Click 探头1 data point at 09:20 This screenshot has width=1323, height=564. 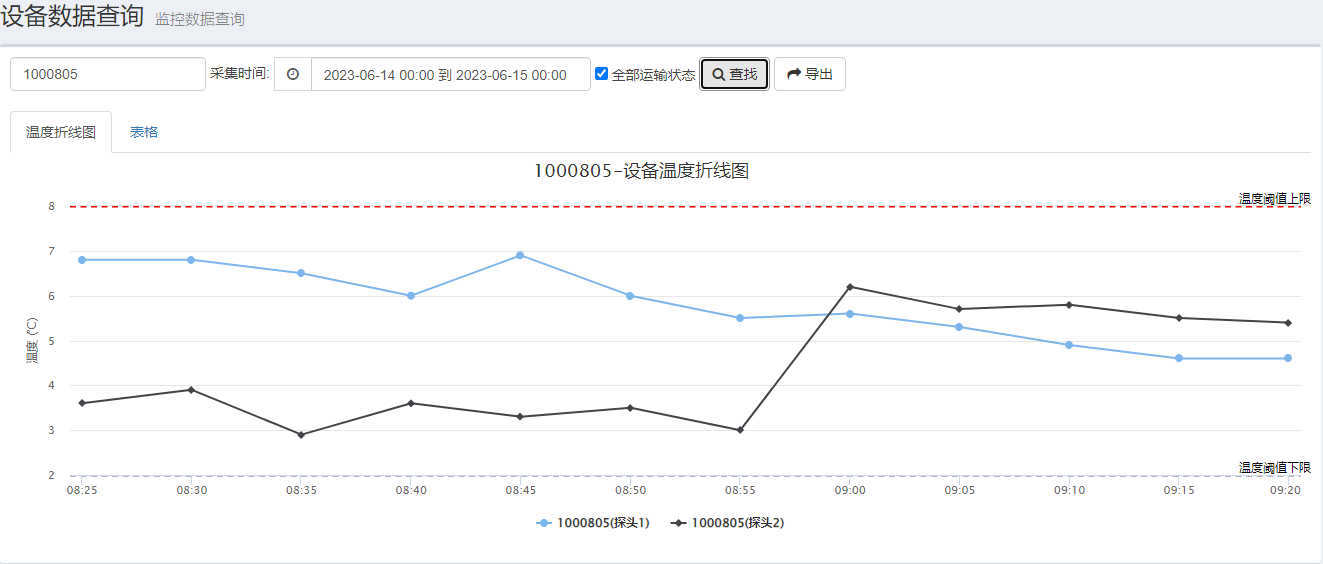pos(1288,358)
